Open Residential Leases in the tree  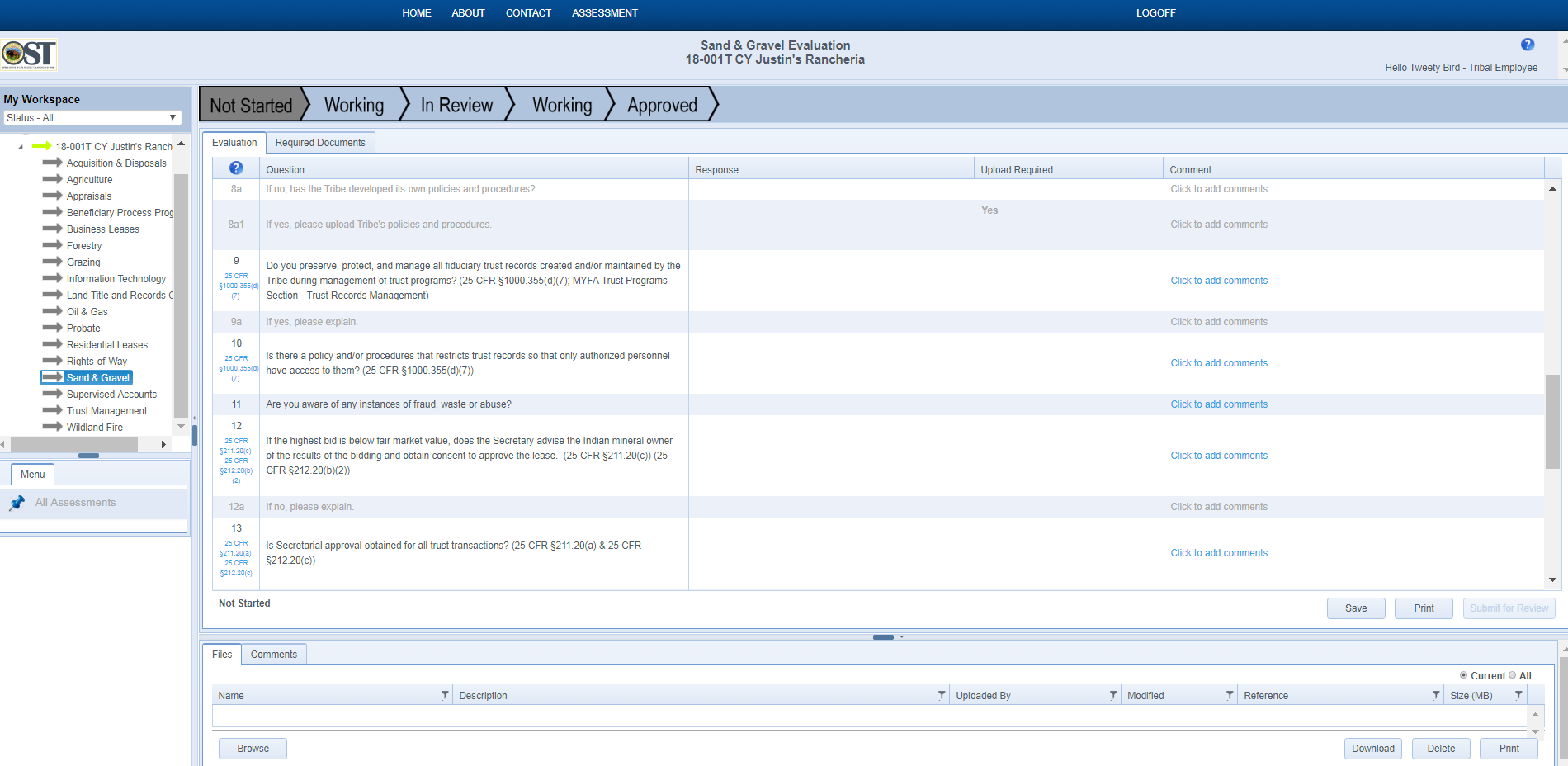(107, 345)
